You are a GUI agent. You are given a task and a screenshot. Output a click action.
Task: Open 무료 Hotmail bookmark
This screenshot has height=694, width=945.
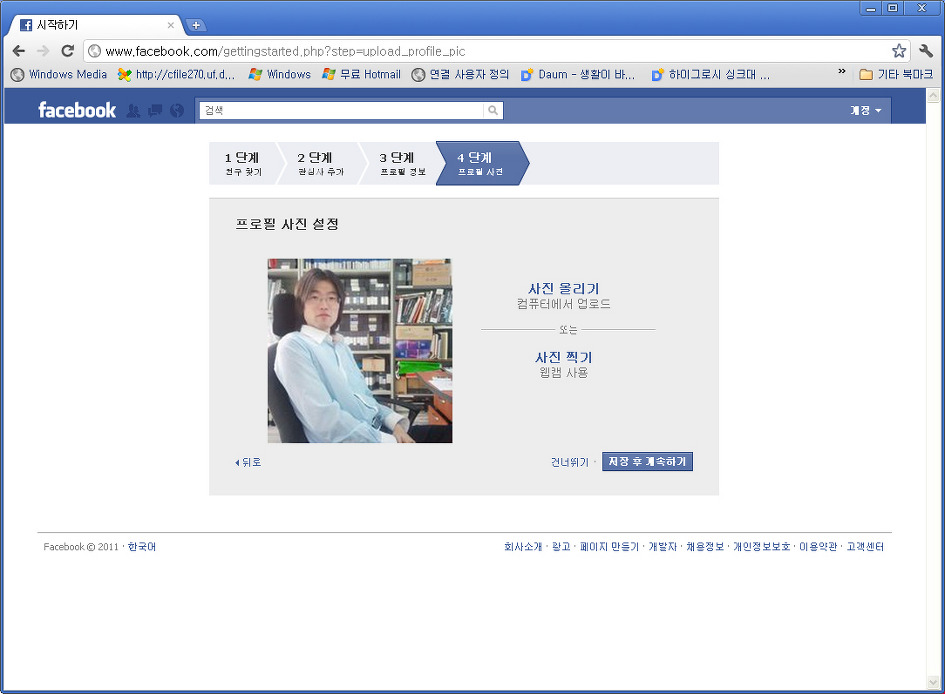coord(362,74)
